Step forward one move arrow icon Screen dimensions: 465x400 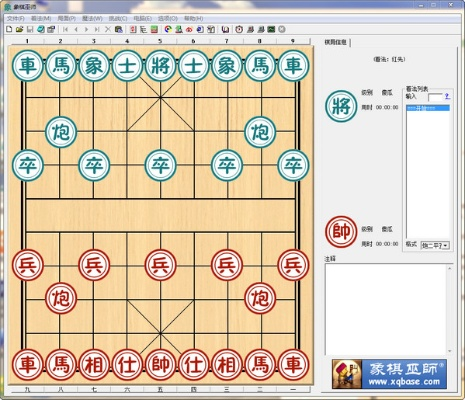point(86,29)
